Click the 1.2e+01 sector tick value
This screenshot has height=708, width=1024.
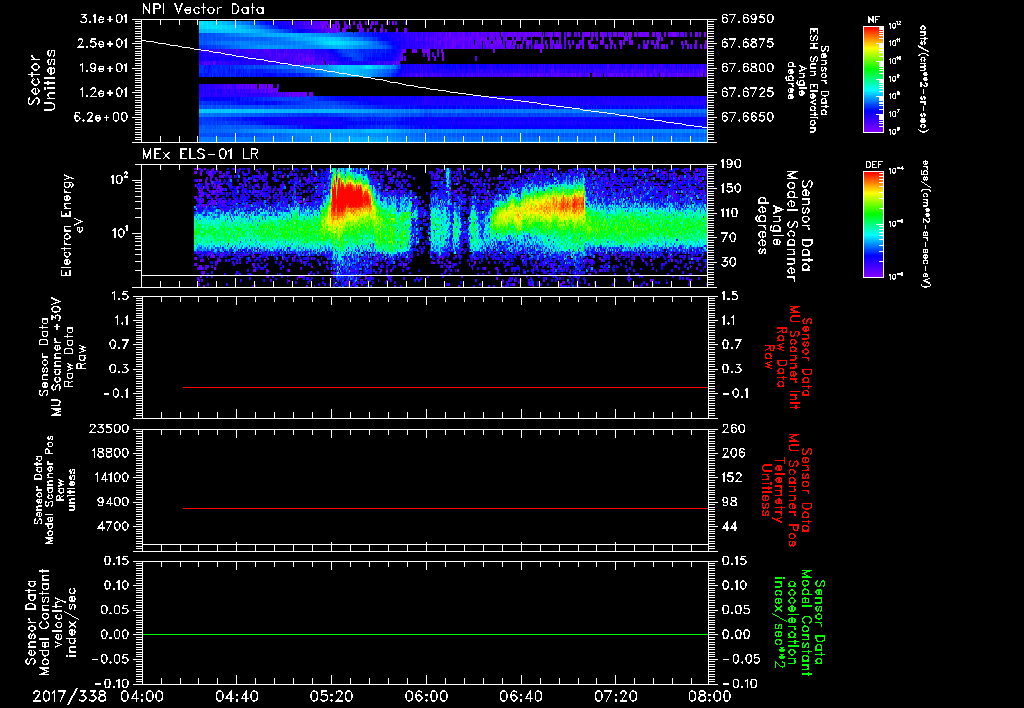pos(104,93)
